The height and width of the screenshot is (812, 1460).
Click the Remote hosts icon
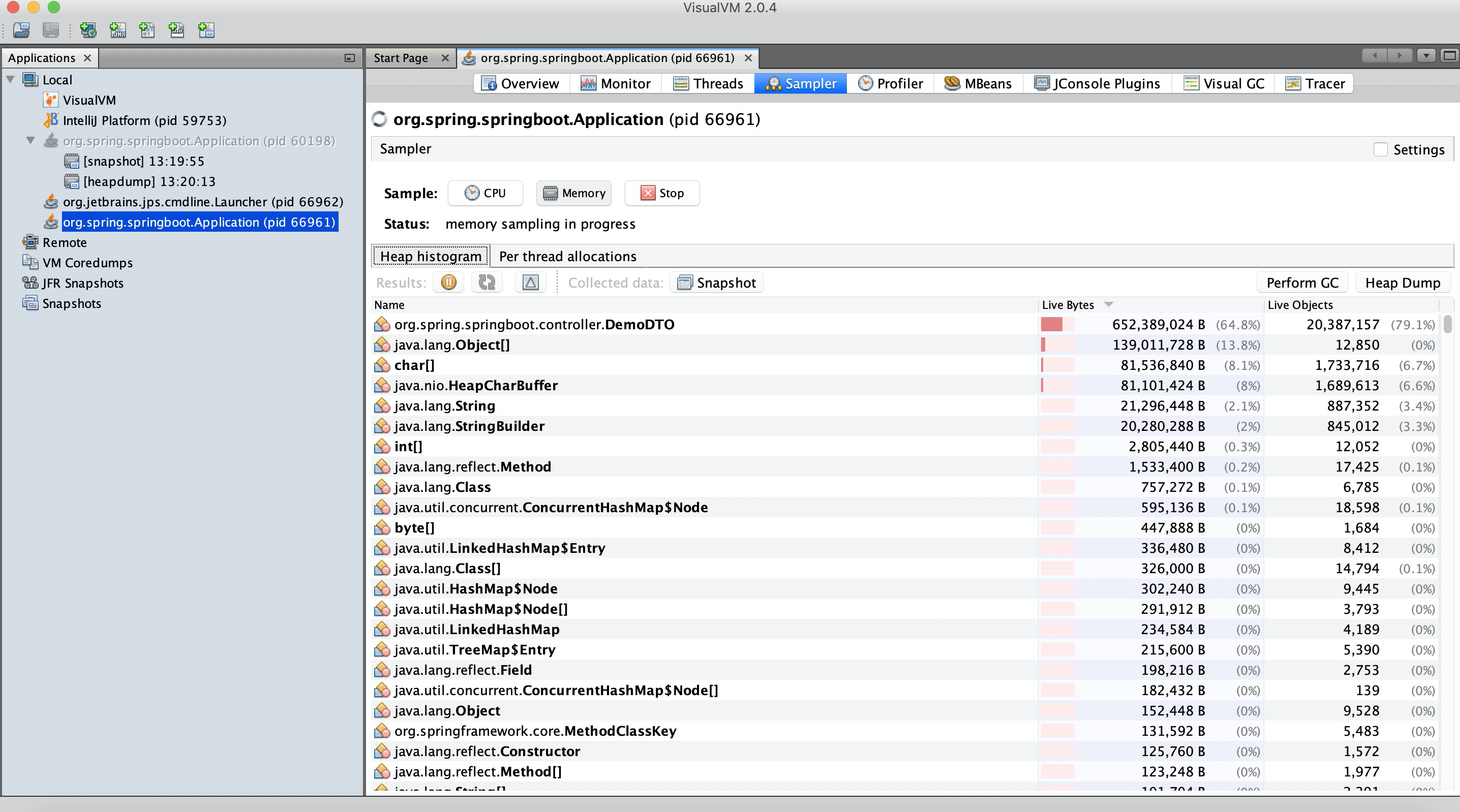click(30, 242)
